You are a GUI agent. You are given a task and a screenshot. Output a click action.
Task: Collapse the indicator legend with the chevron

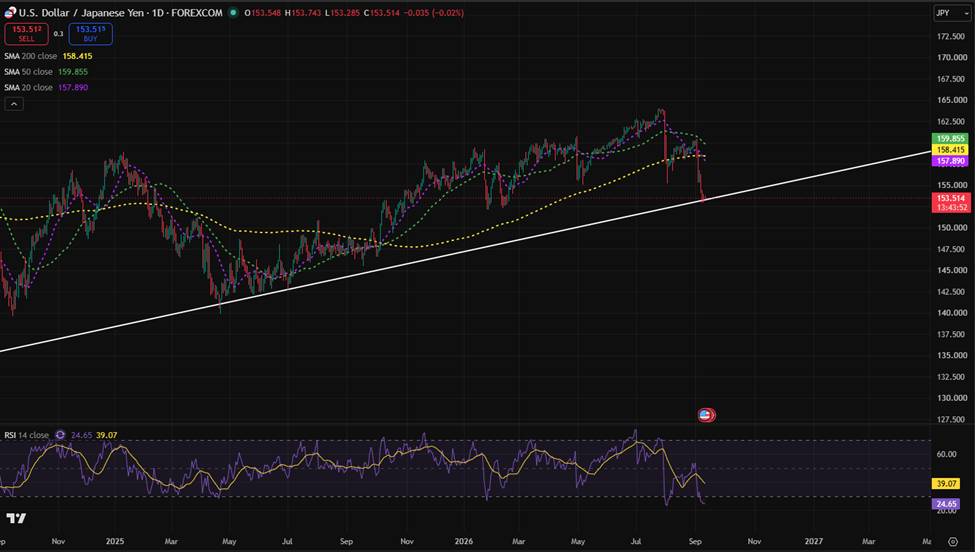(x=14, y=104)
